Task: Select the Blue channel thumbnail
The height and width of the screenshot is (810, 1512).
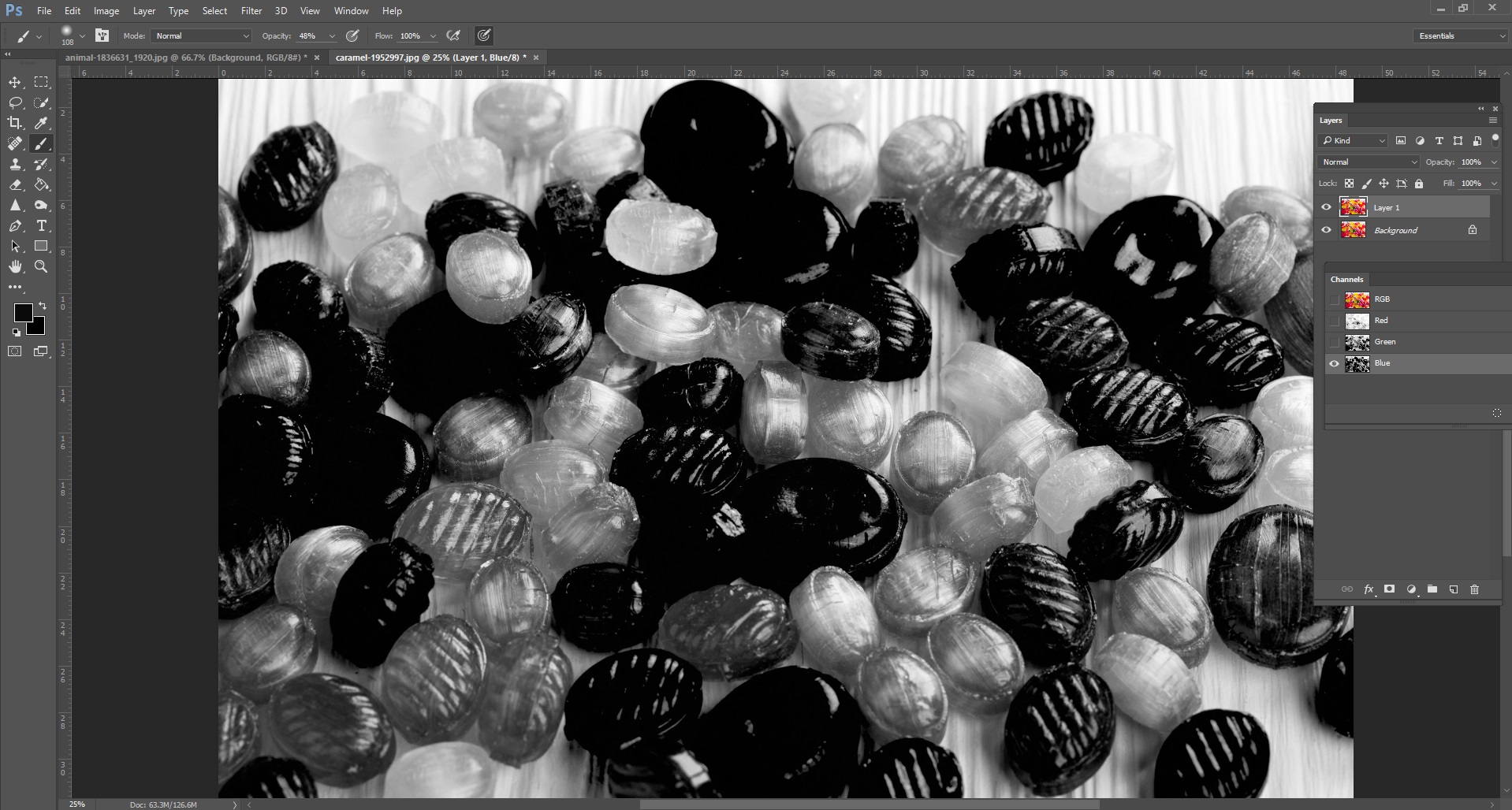Action: [1357, 363]
